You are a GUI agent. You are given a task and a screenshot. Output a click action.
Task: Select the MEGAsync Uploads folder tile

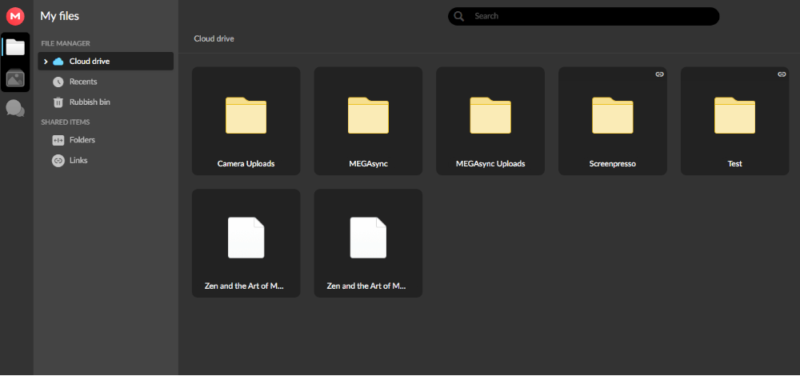pyautogui.click(x=490, y=121)
